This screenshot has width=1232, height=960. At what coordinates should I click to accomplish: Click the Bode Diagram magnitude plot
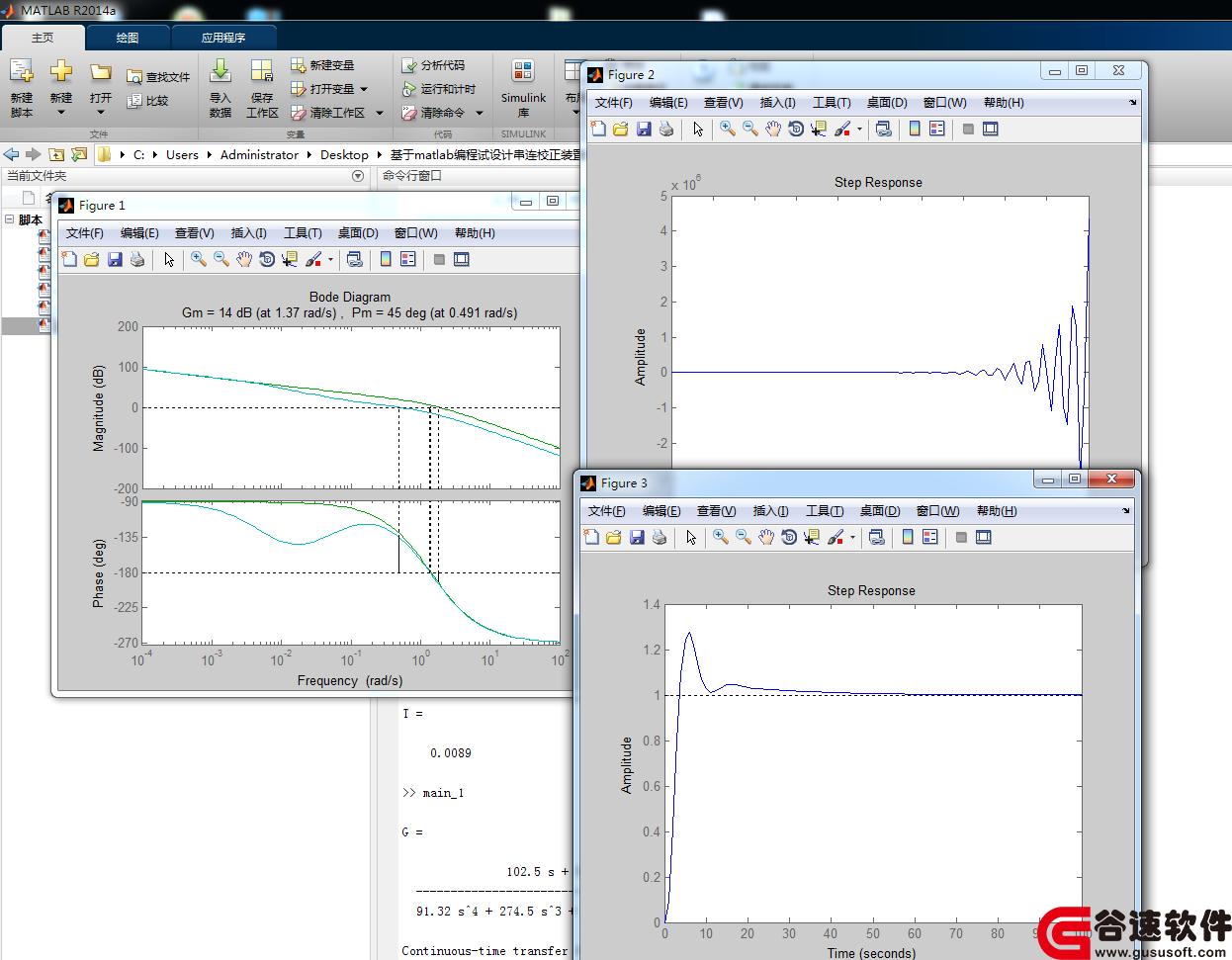coord(351,407)
